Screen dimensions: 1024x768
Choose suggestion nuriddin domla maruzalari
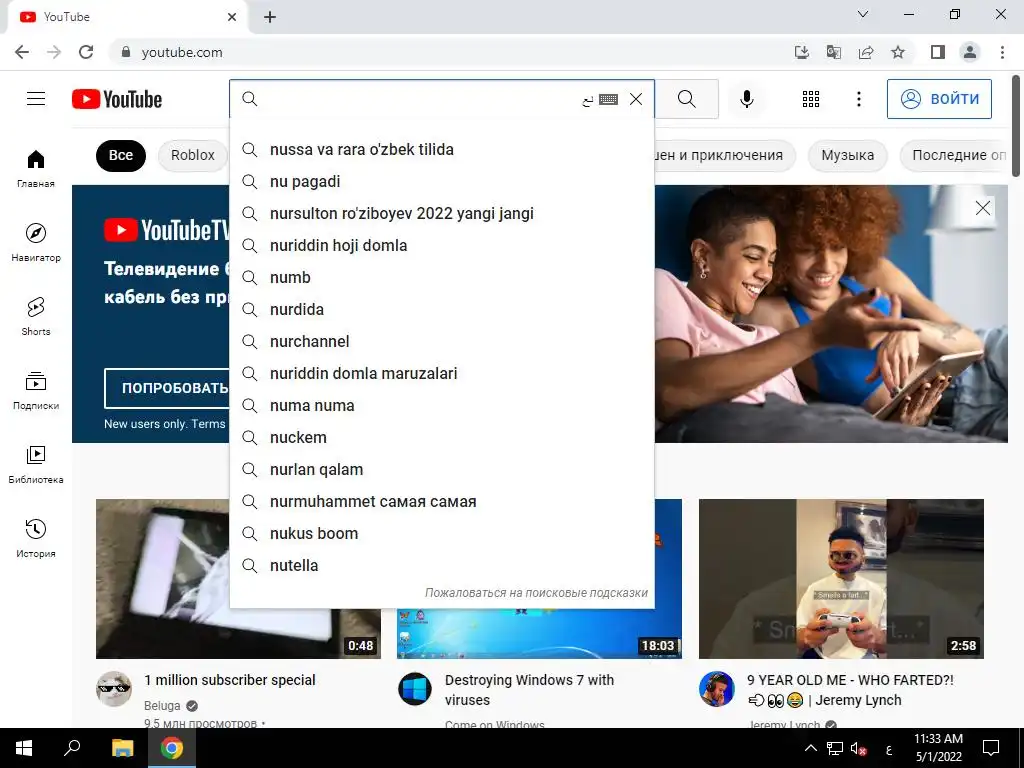[441, 374]
